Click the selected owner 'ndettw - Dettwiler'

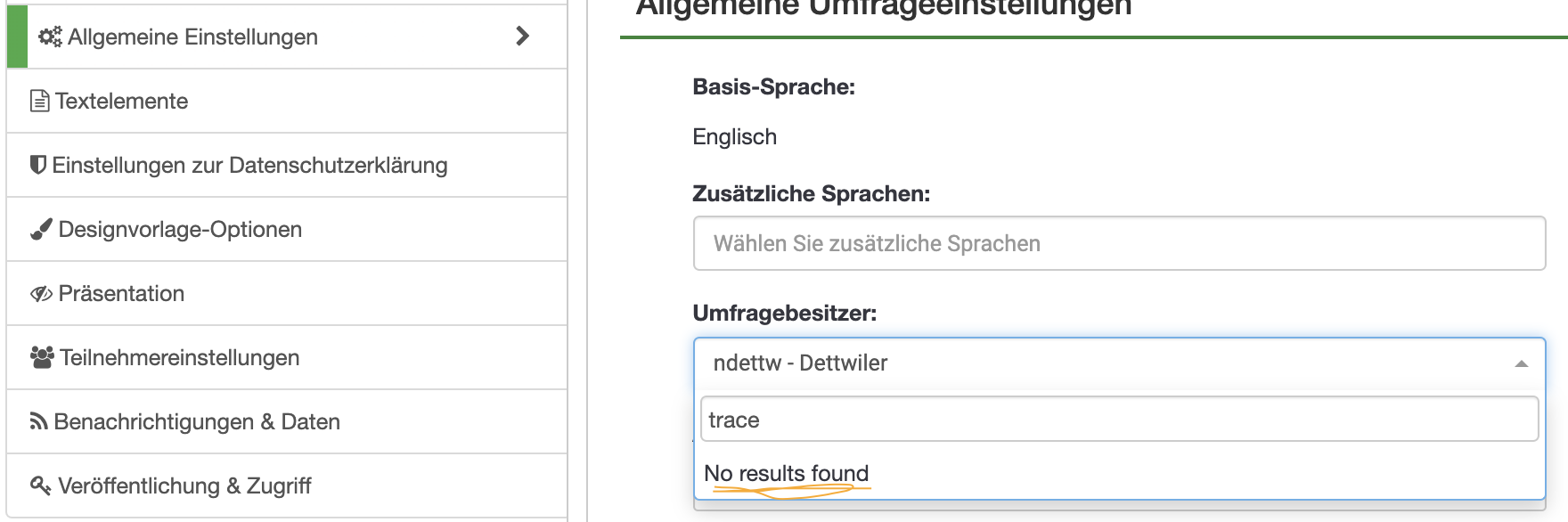tap(800, 363)
